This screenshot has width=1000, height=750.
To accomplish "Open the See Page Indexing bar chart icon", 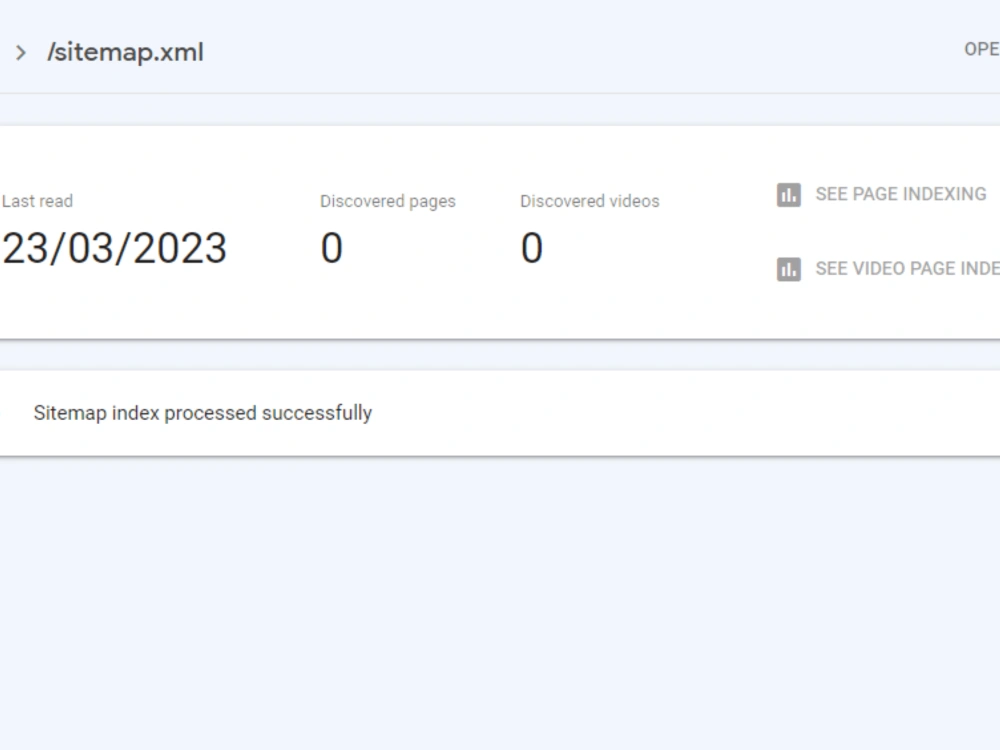I will (x=789, y=195).
